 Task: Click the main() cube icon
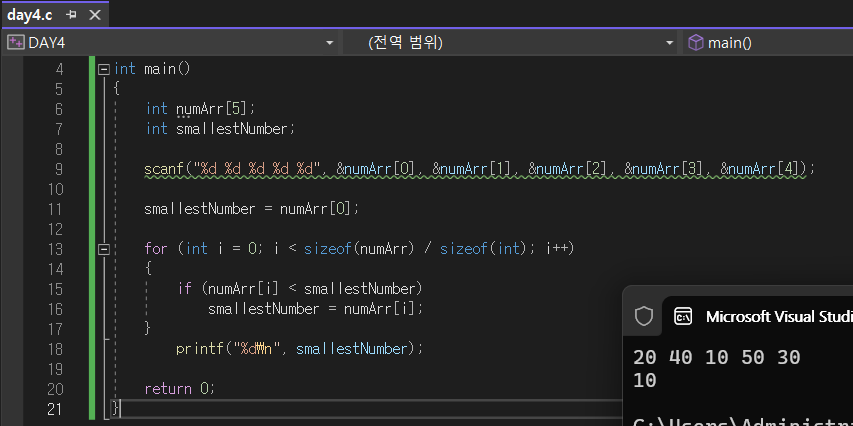point(695,42)
